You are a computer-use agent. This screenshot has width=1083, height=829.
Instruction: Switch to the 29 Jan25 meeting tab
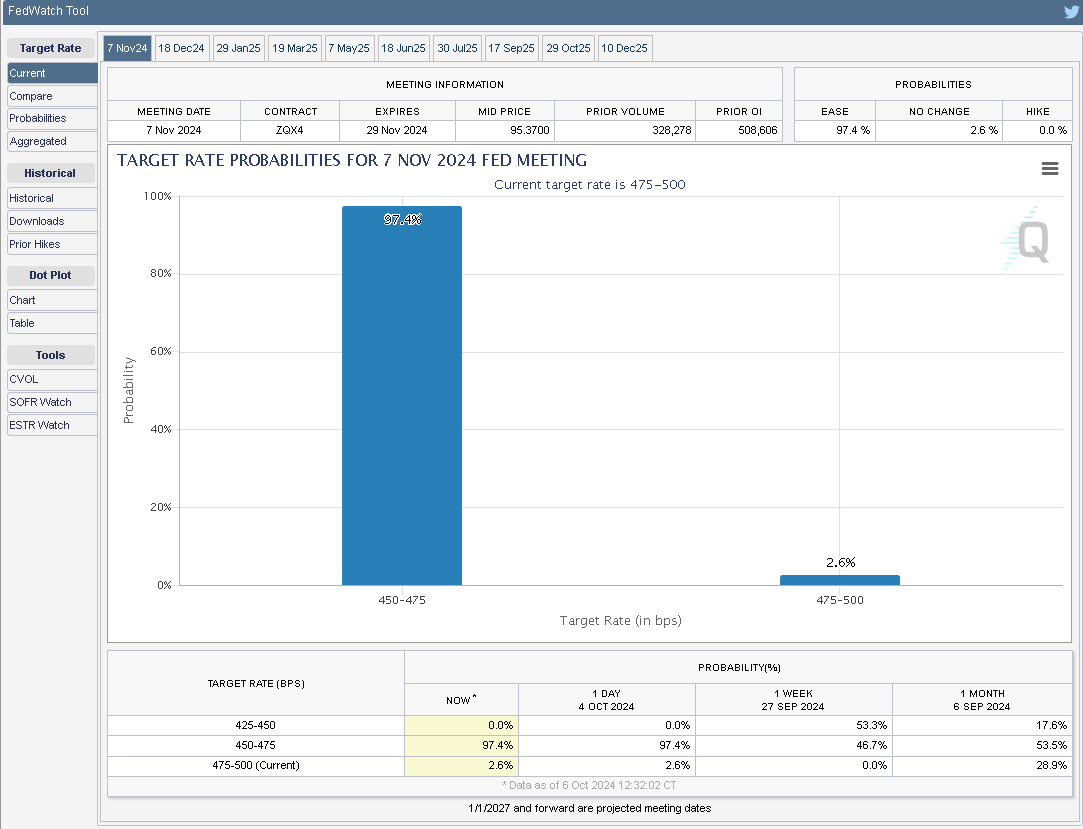(x=238, y=48)
